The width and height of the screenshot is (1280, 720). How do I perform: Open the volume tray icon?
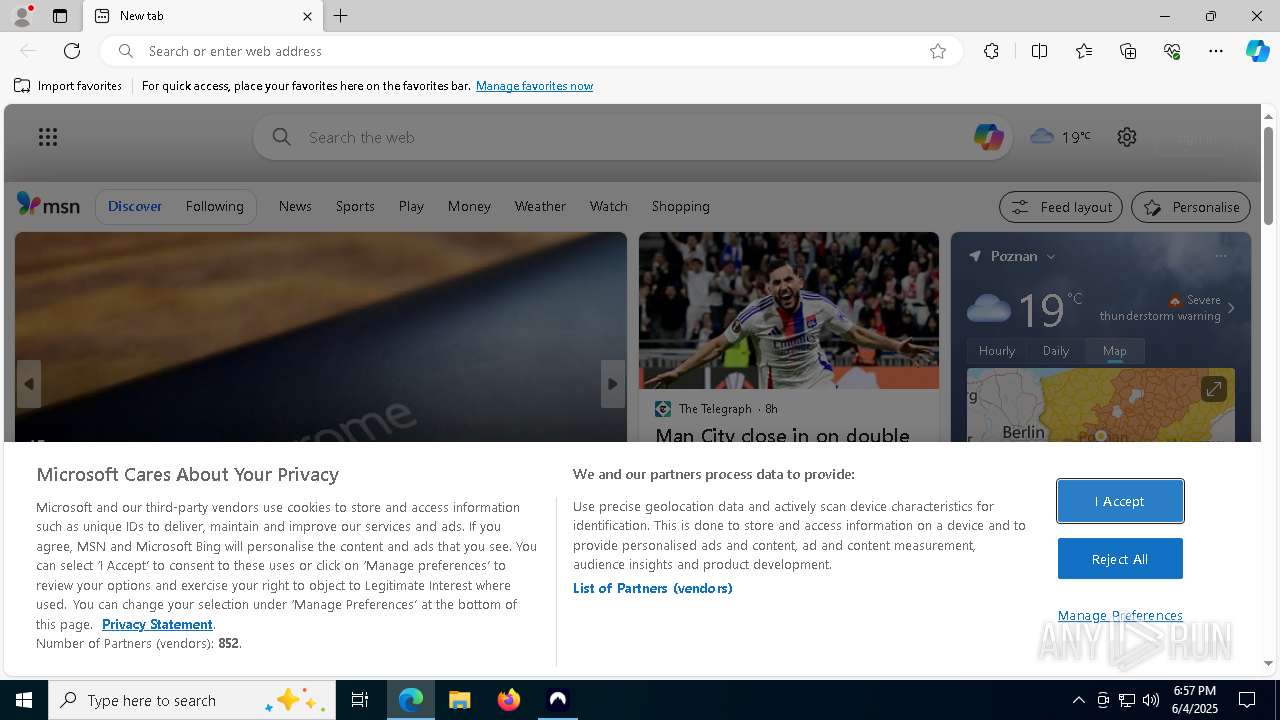(1150, 700)
